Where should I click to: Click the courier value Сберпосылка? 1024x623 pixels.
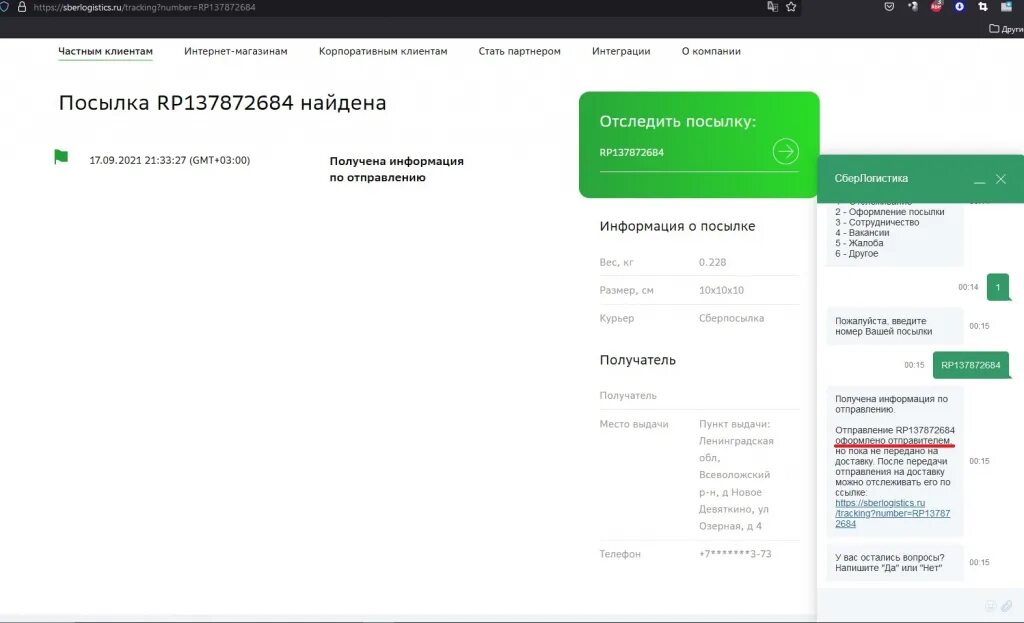pos(731,318)
